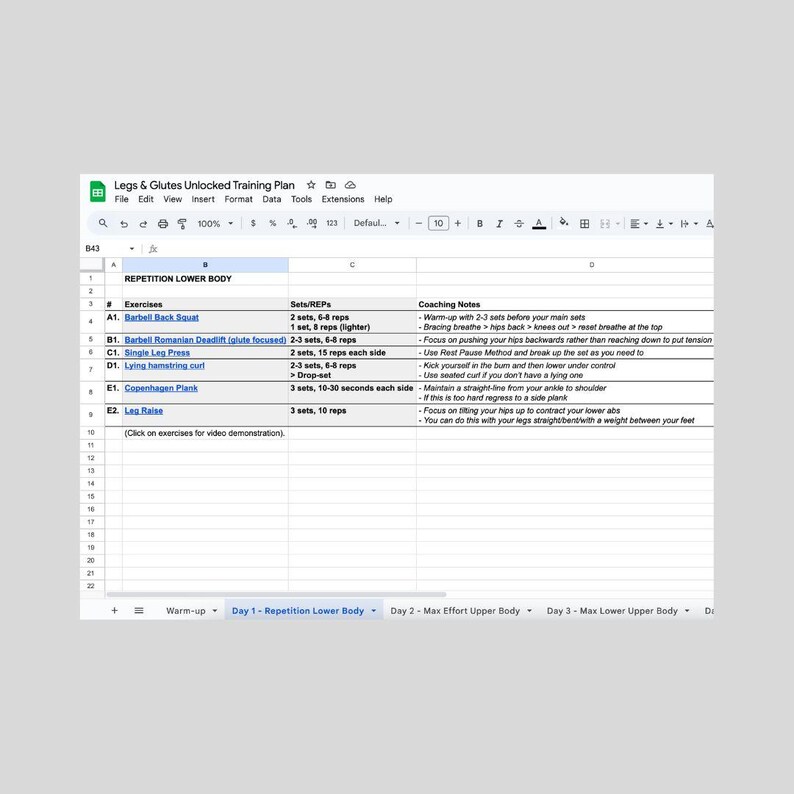
Task: Click the undo icon in toolbar
Action: [124, 224]
